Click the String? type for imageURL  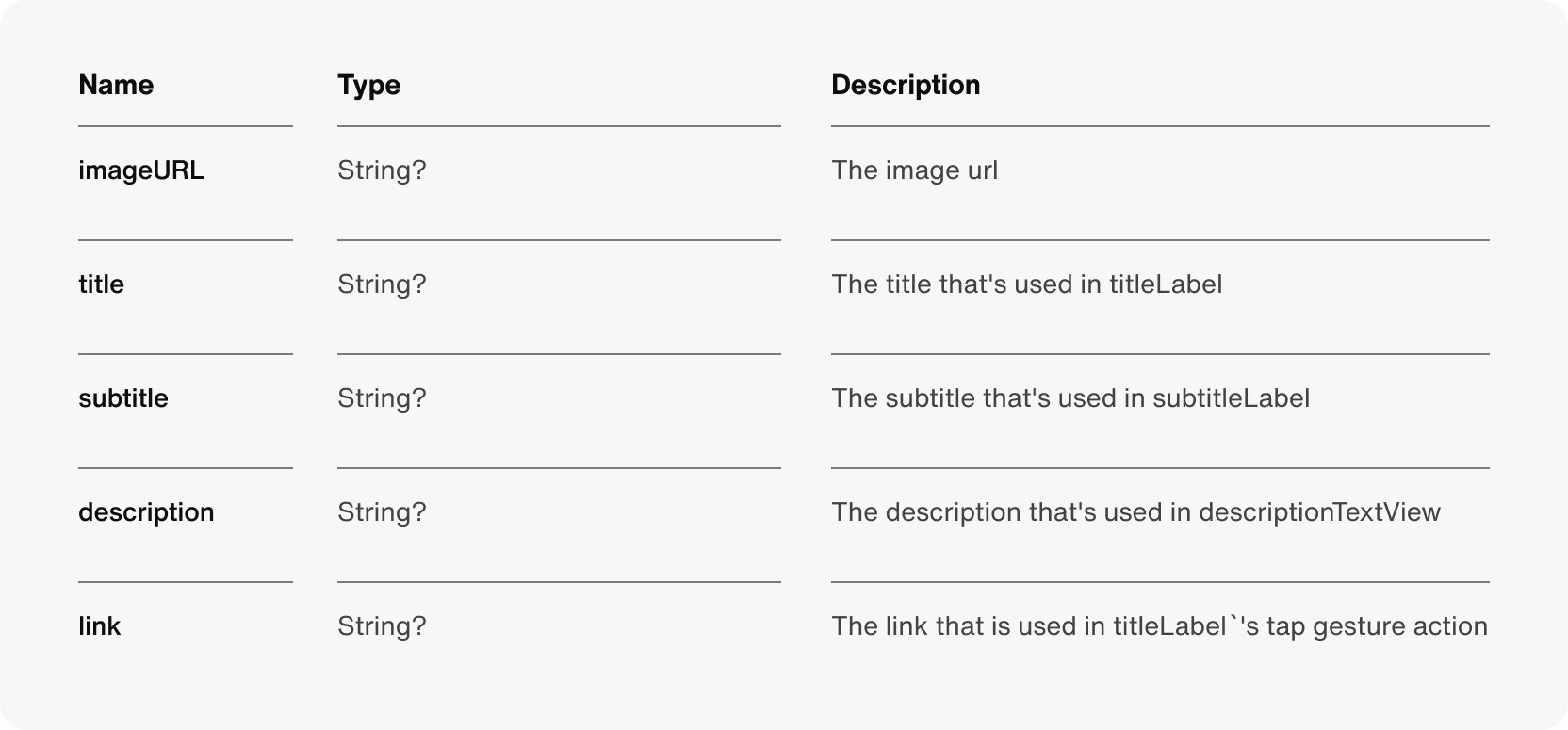(x=382, y=170)
